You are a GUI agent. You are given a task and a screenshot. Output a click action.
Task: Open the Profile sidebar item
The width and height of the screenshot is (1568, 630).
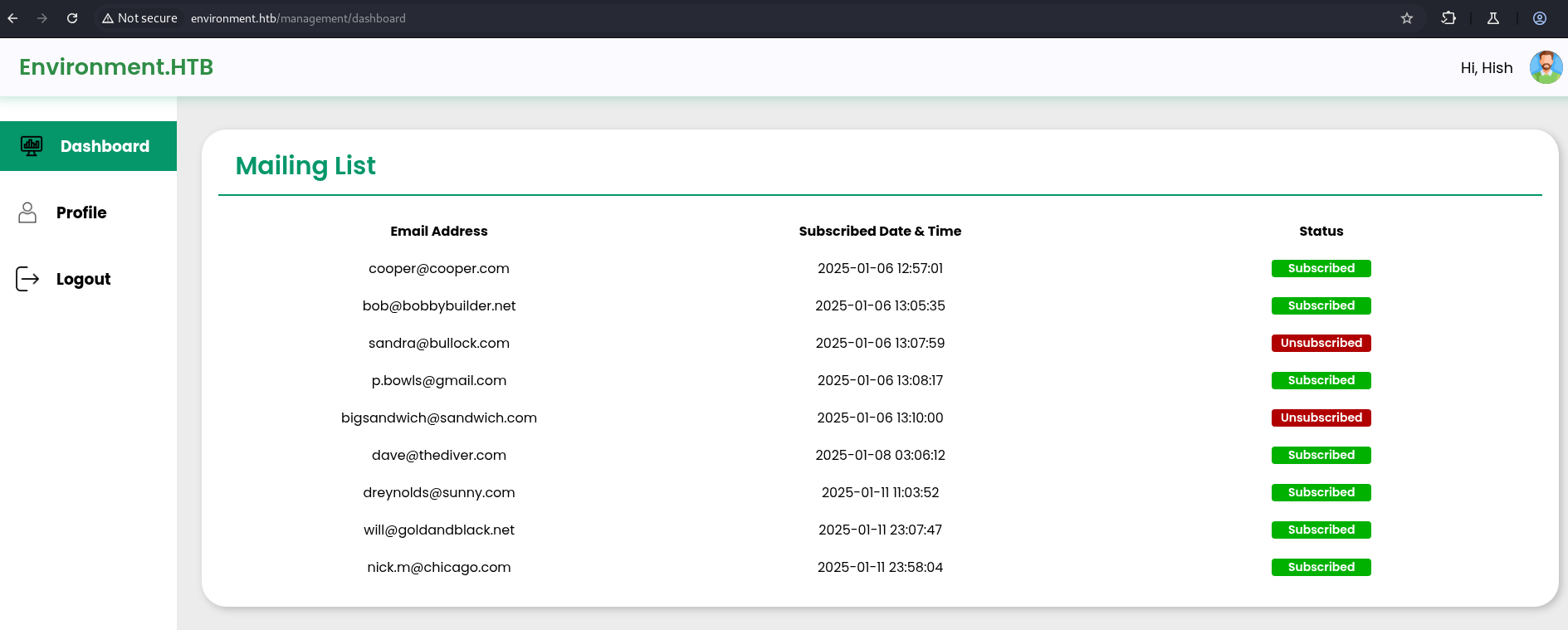tap(88, 212)
